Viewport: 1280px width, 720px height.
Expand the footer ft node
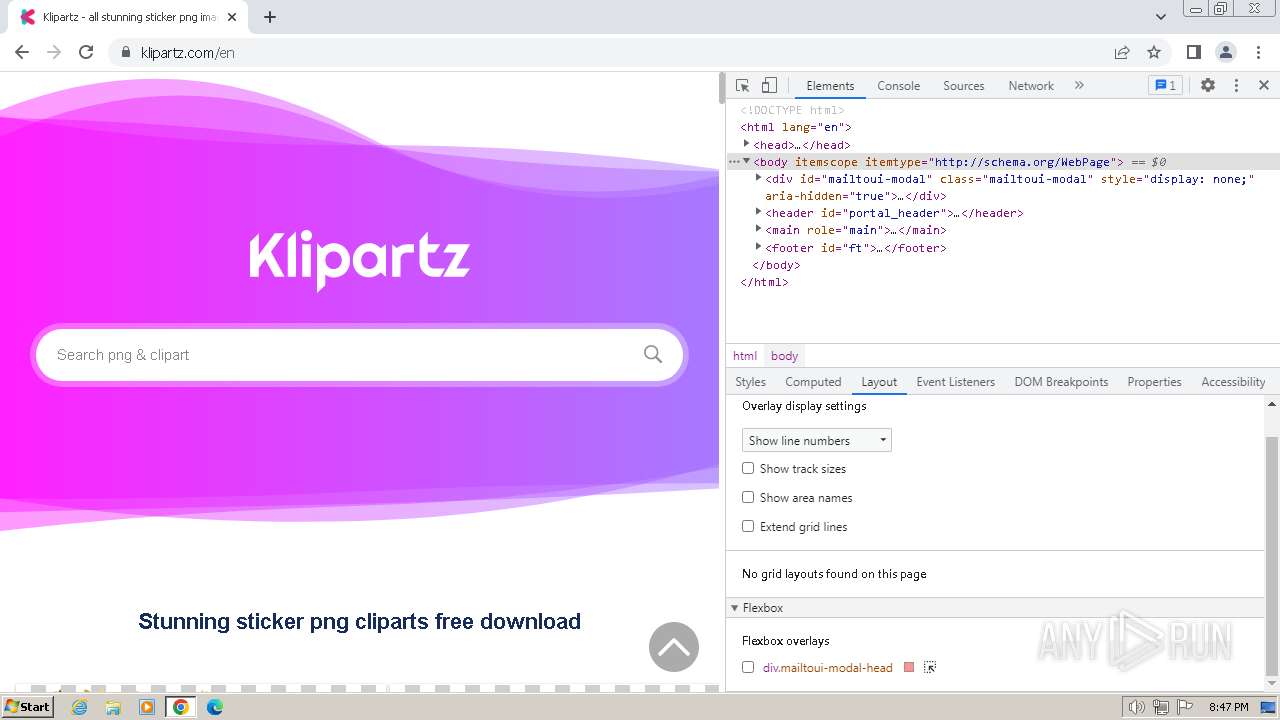[758, 246]
